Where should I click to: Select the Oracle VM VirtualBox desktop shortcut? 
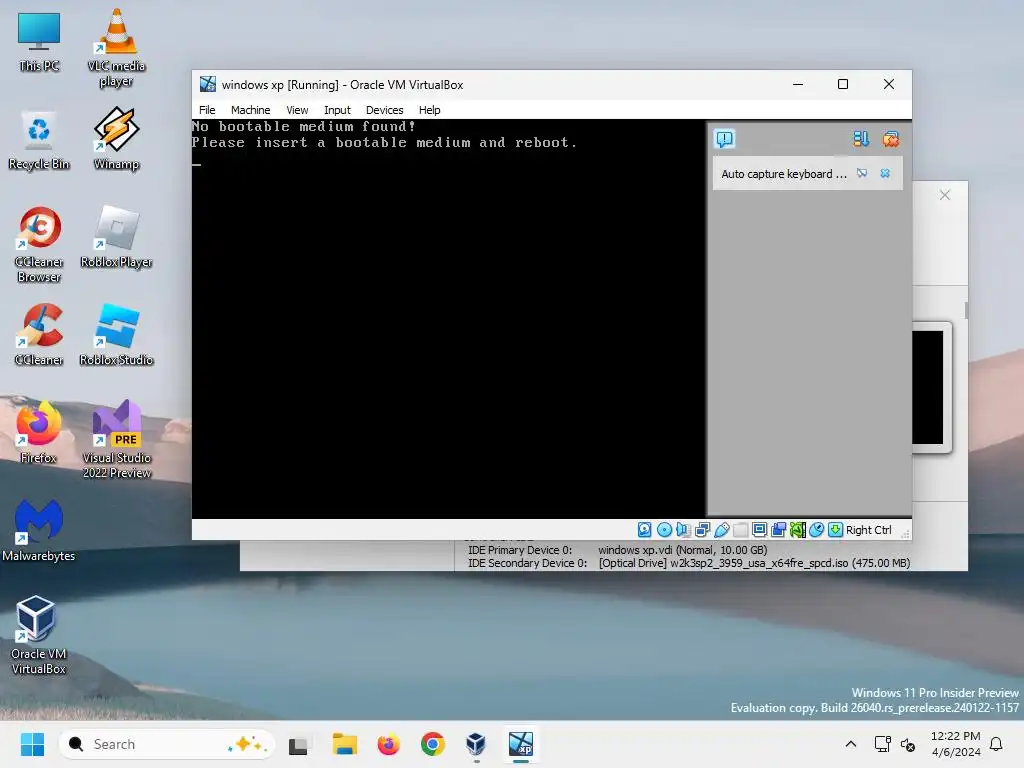(39, 635)
